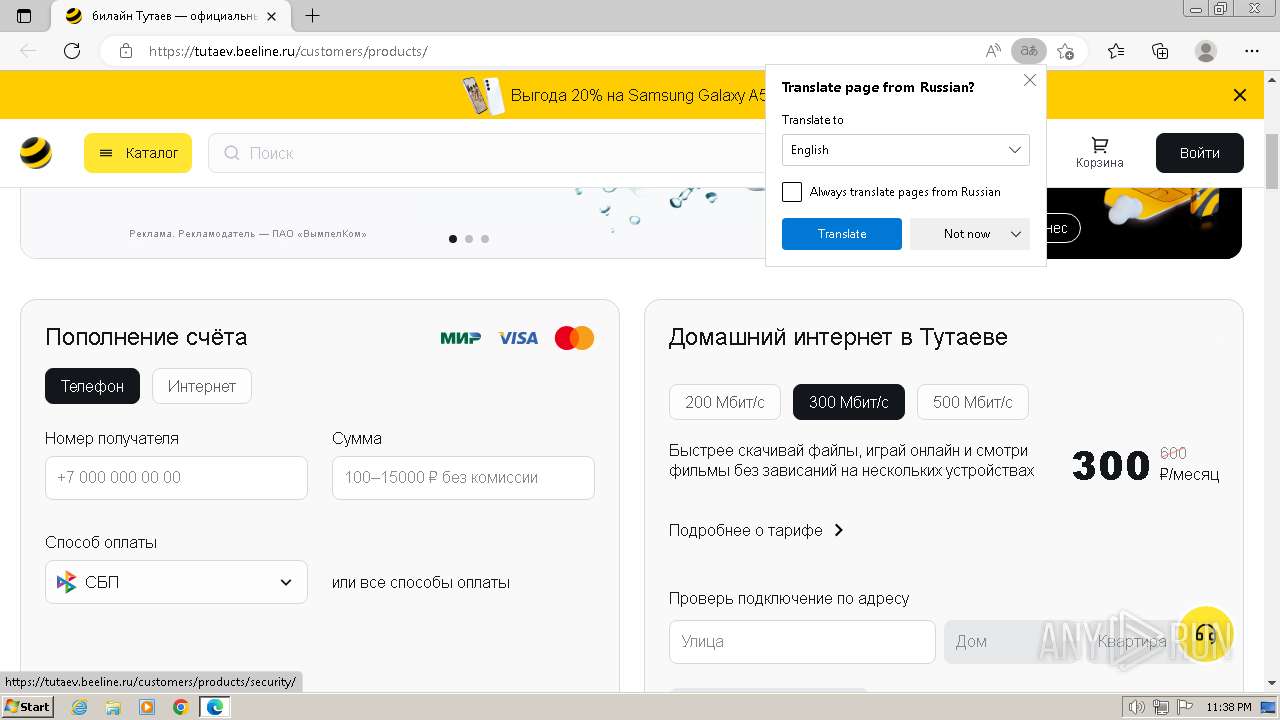Image resolution: width=1280 pixels, height=720 pixels.
Task: Click the volume icon in system tray
Action: 1137,707
